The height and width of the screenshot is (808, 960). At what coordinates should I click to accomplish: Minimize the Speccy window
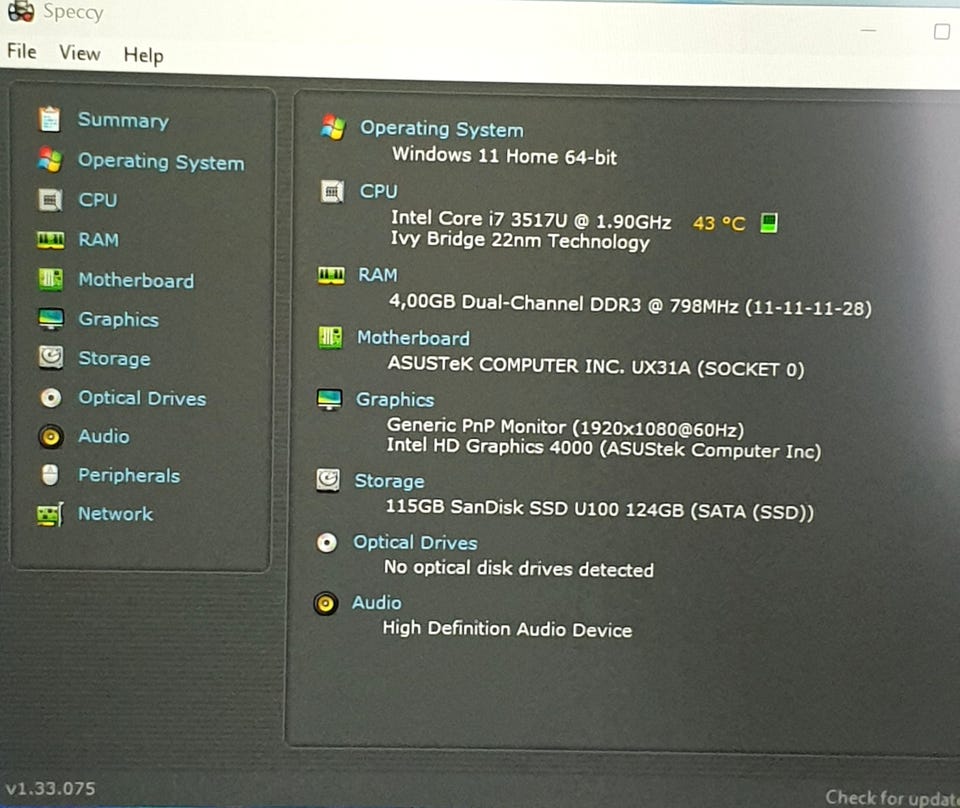point(868,29)
